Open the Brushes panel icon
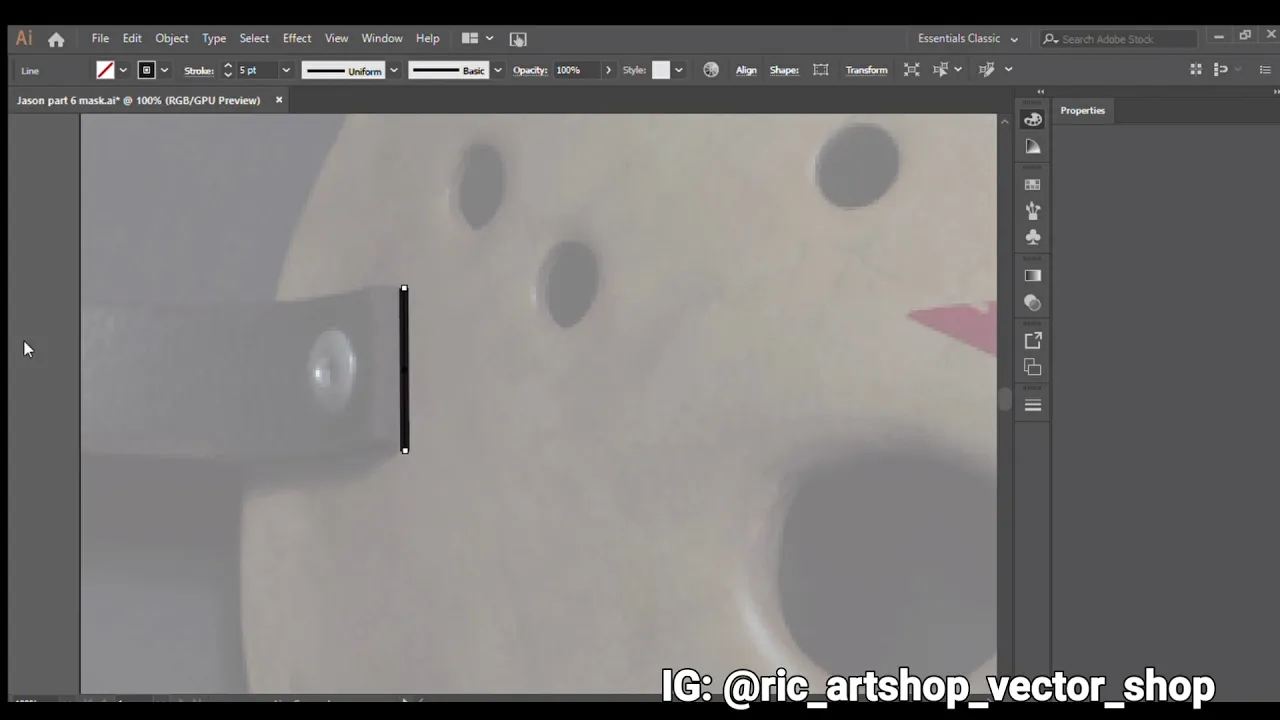Image resolution: width=1280 pixels, height=720 pixels. click(1033, 211)
